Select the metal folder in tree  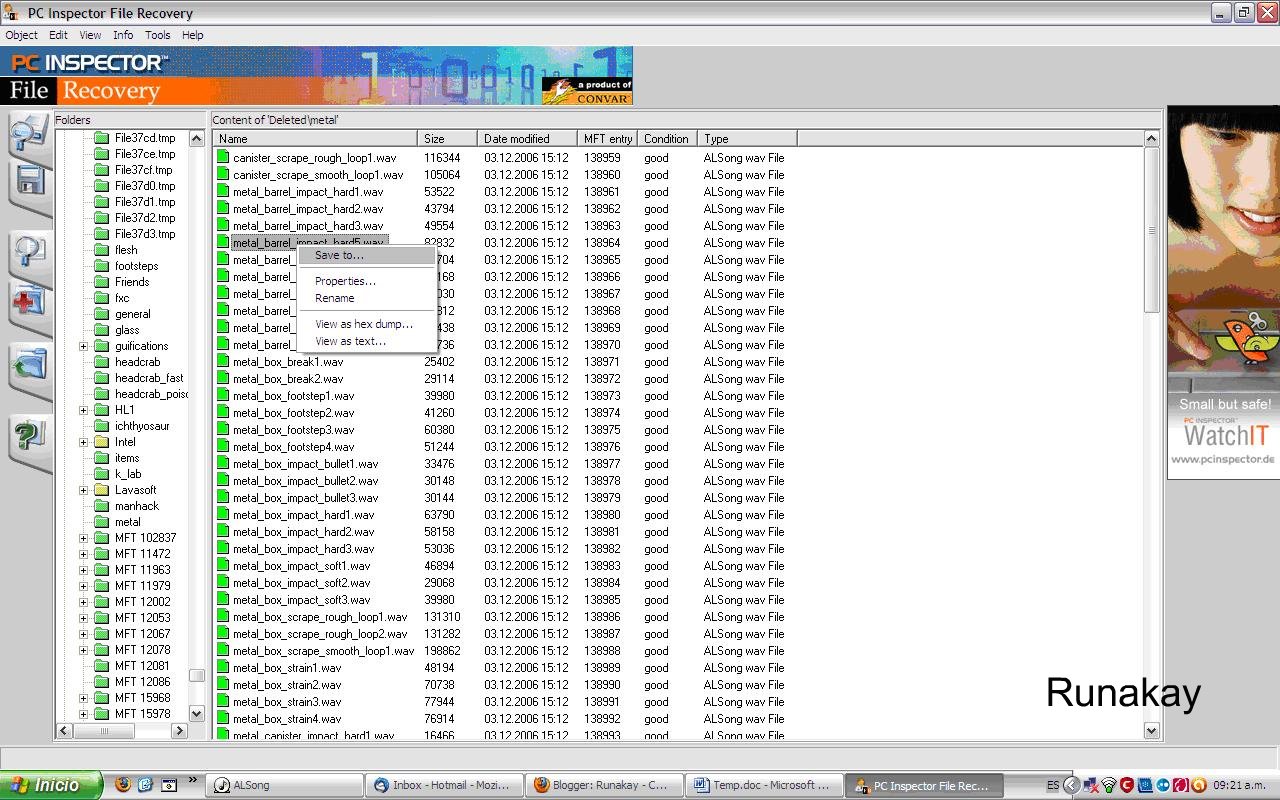click(127, 522)
